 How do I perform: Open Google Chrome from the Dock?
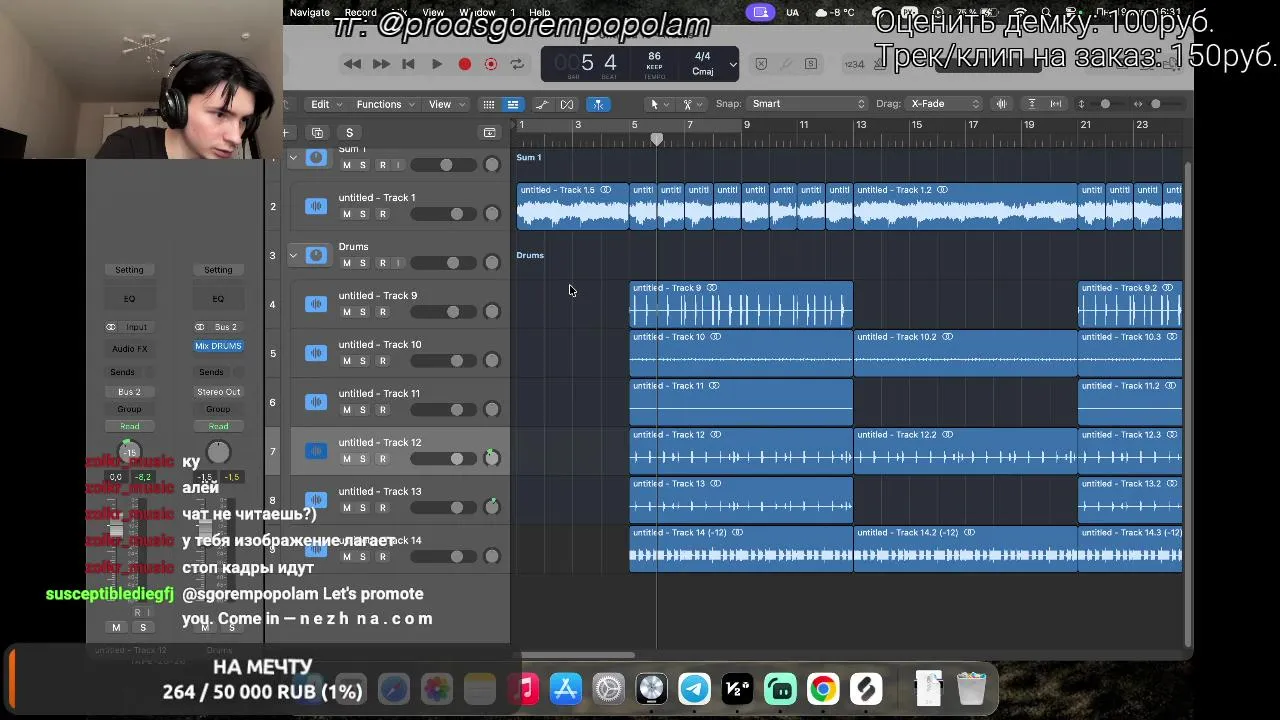(x=823, y=689)
